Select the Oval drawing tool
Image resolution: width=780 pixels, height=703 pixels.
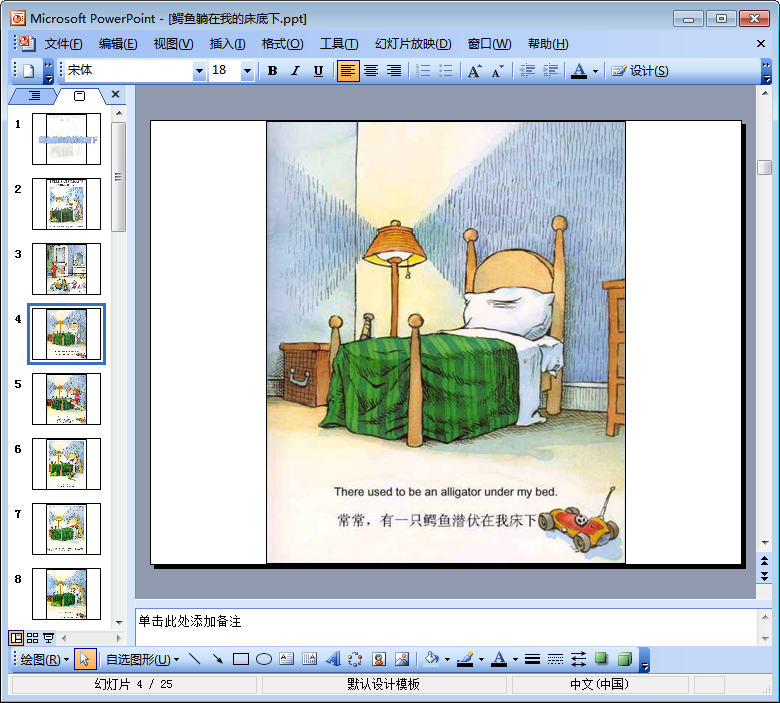[264, 660]
